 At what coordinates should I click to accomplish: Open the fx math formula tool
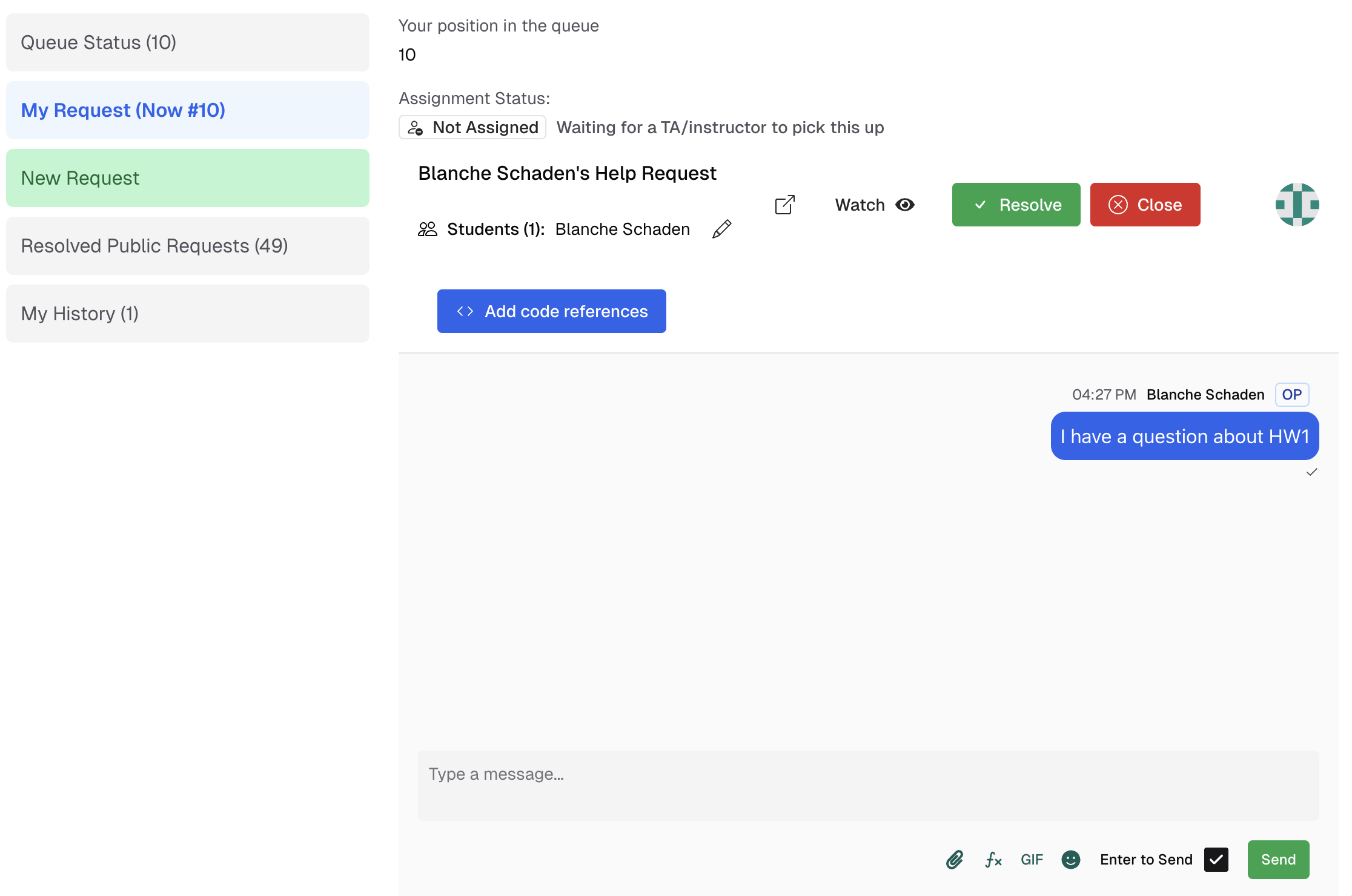tap(993, 859)
